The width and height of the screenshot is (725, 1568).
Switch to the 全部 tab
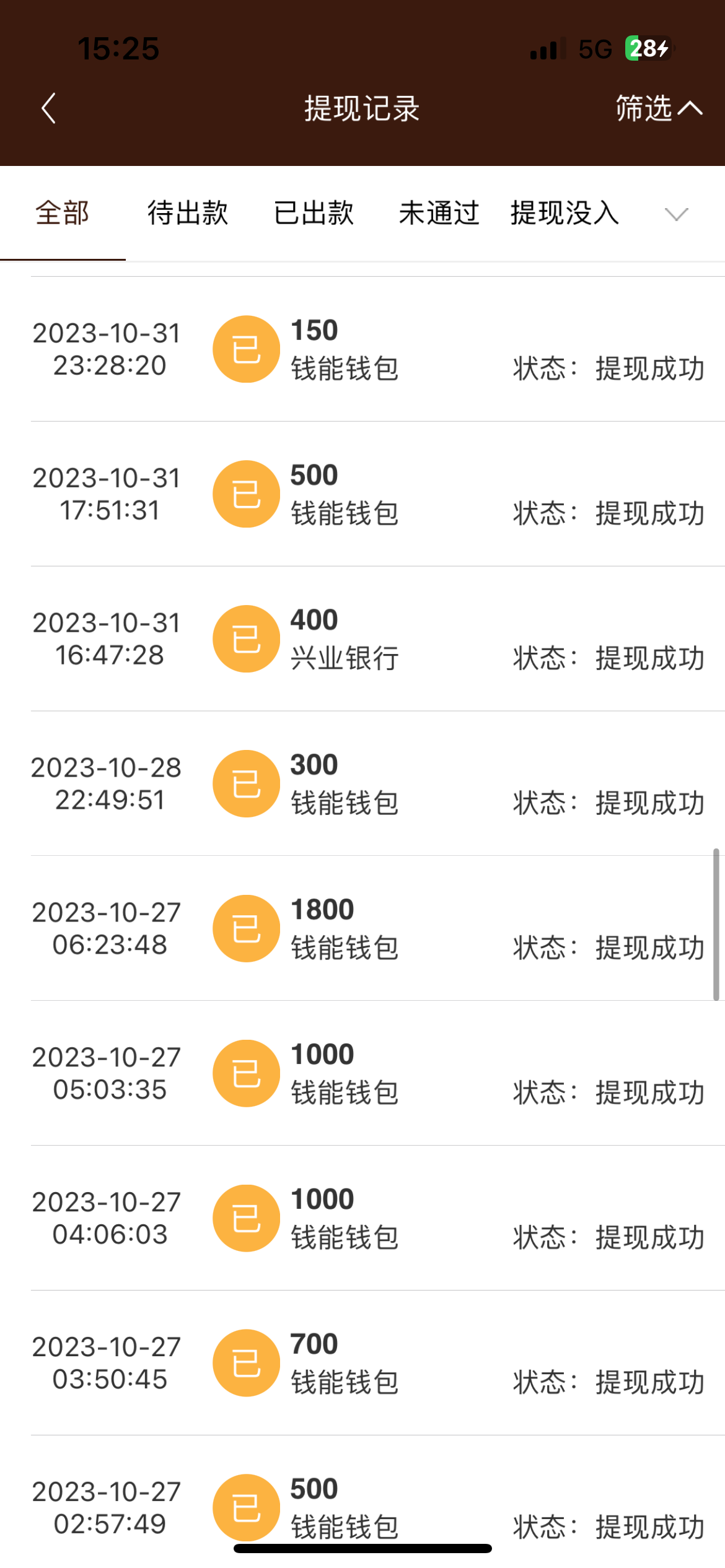[x=63, y=213]
